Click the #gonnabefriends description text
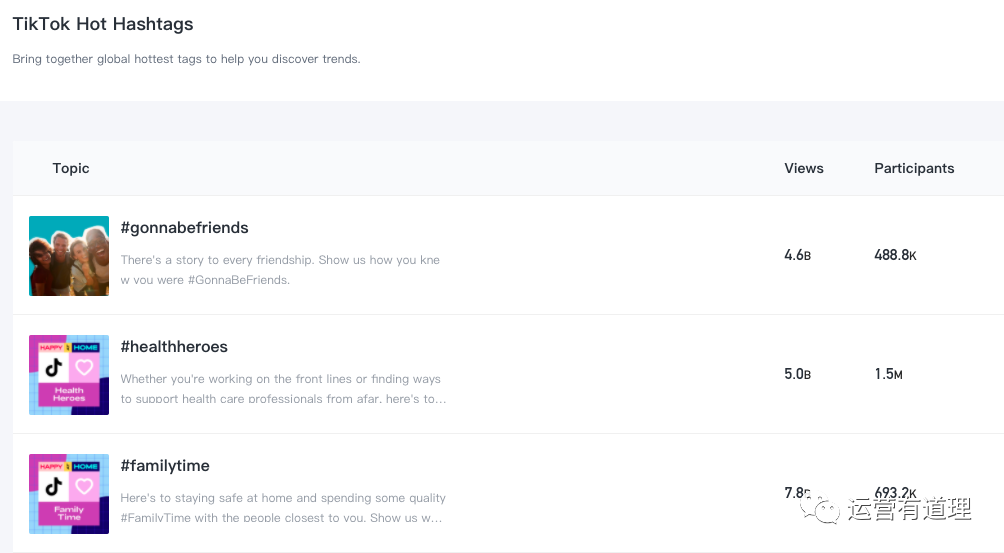The width and height of the screenshot is (1004, 553). [x=280, y=269]
